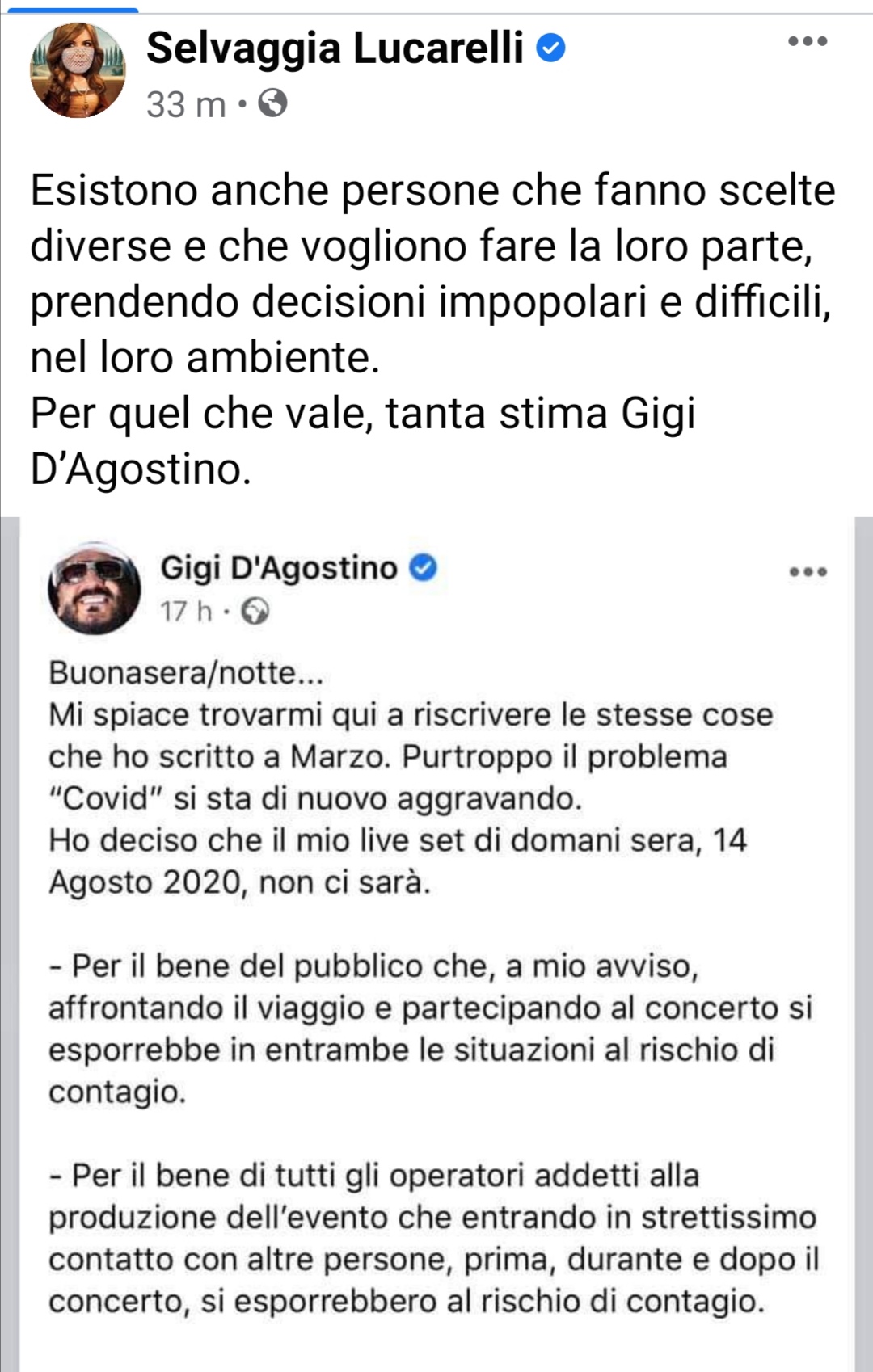Image resolution: width=873 pixels, height=1372 pixels.
Task: Open the shared post at 'Buonasera/notte...'
Action: point(186,672)
